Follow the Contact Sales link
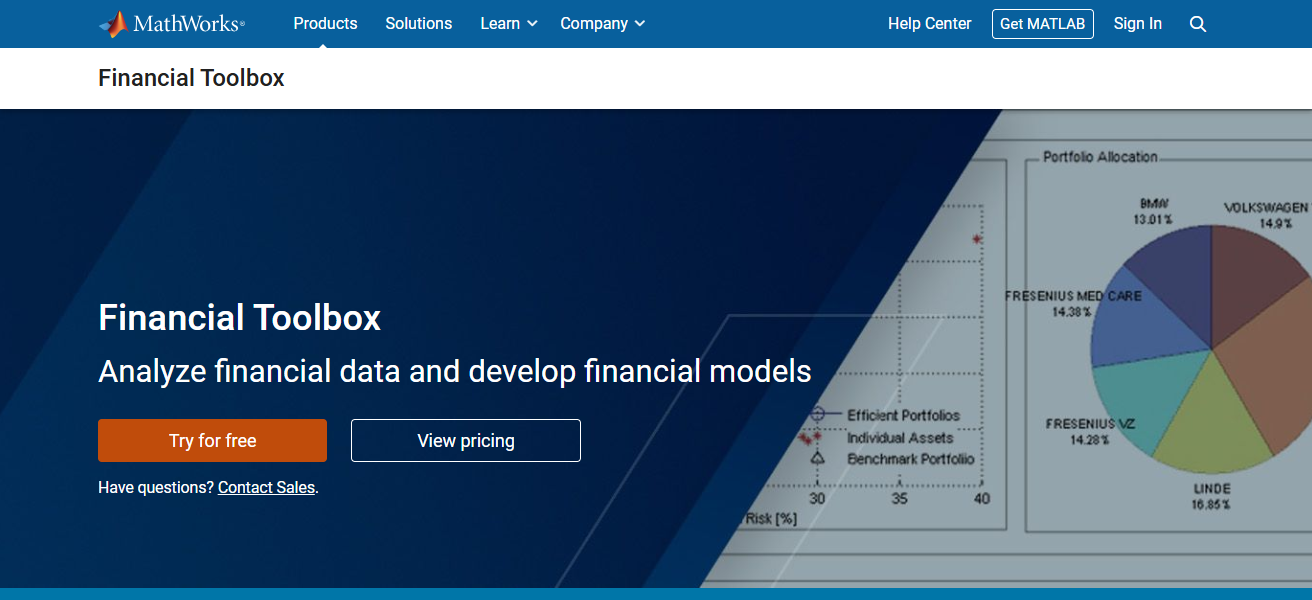 (266, 487)
